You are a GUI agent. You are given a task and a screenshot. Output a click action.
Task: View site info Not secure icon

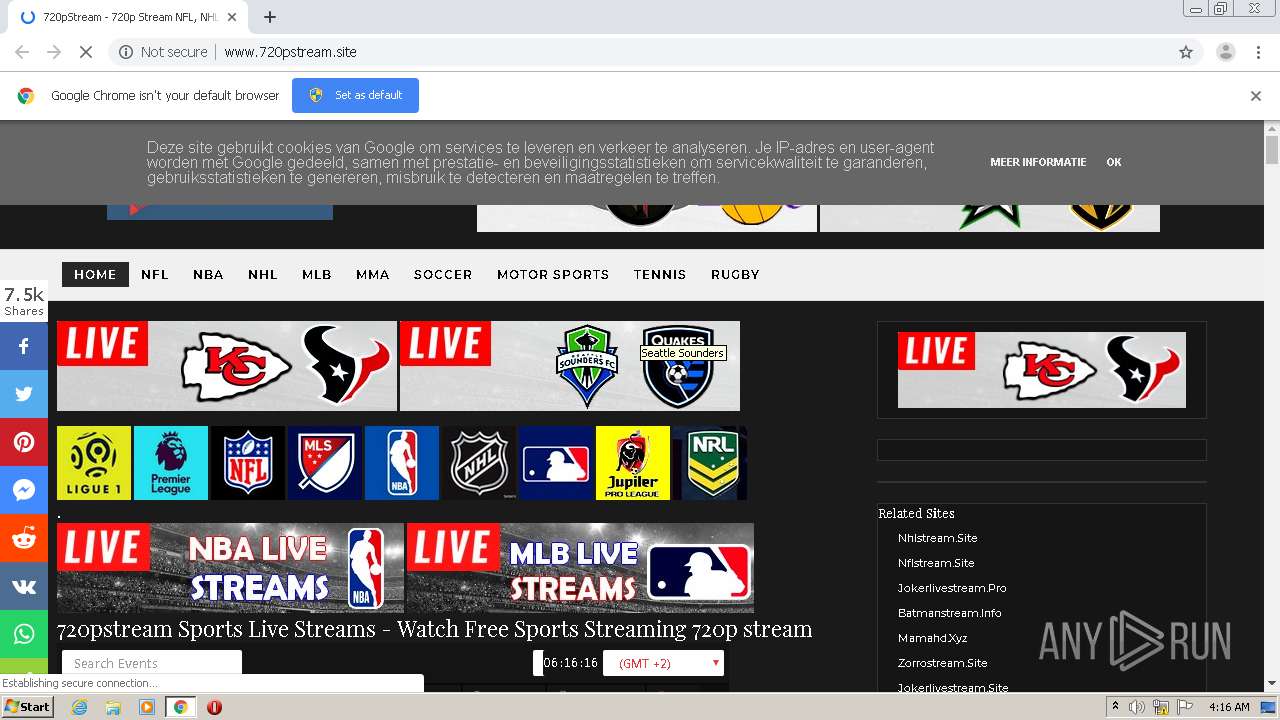coord(126,52)
